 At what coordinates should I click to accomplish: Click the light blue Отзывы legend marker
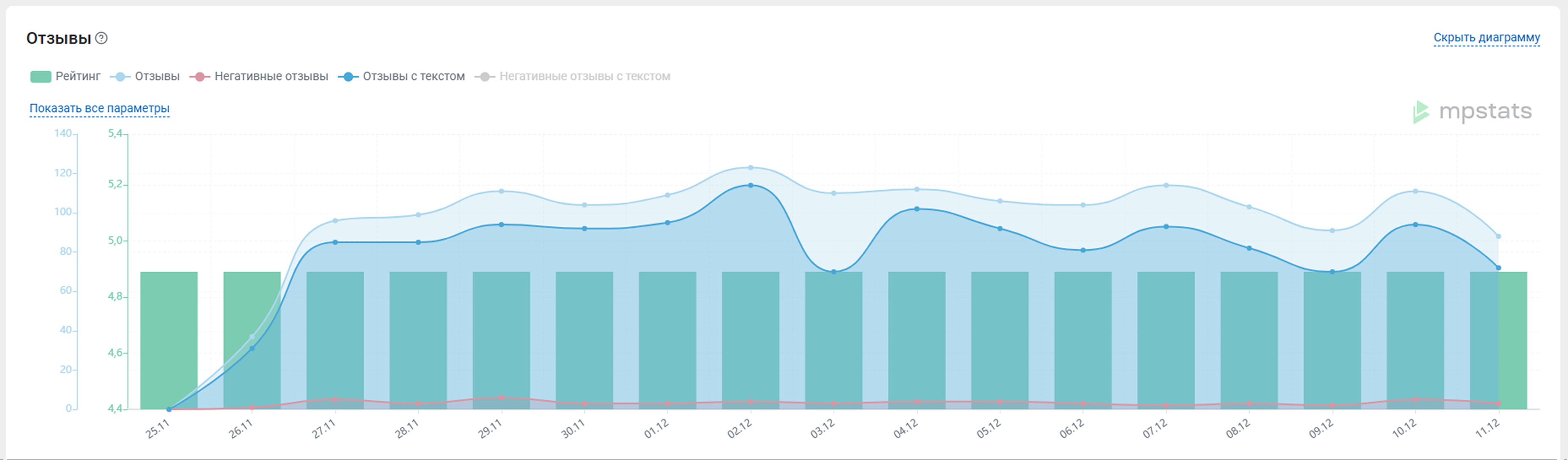point(120,77)
